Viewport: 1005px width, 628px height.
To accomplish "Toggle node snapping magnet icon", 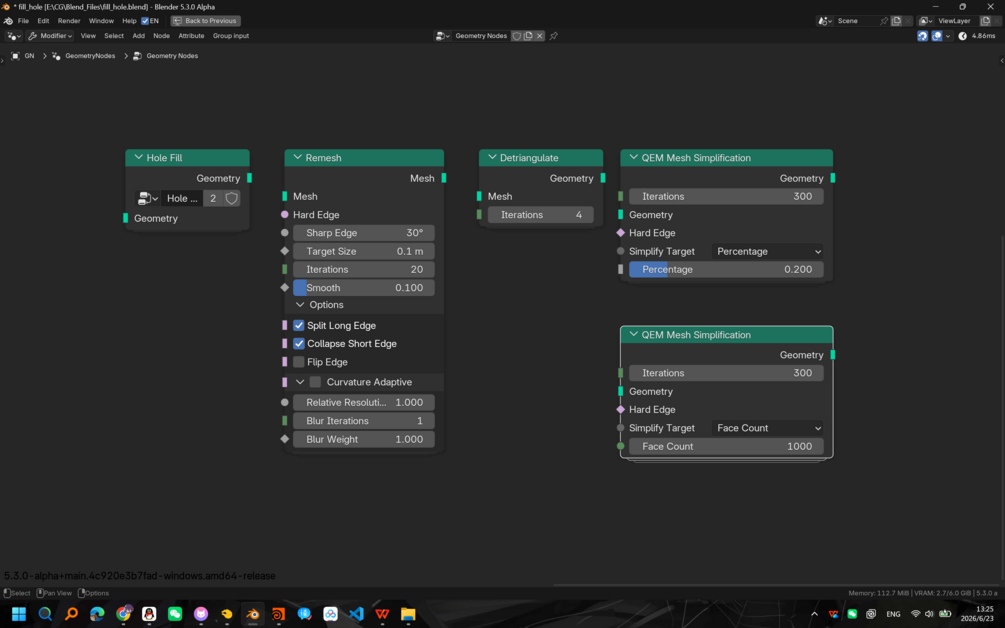I will coord(922,36).
